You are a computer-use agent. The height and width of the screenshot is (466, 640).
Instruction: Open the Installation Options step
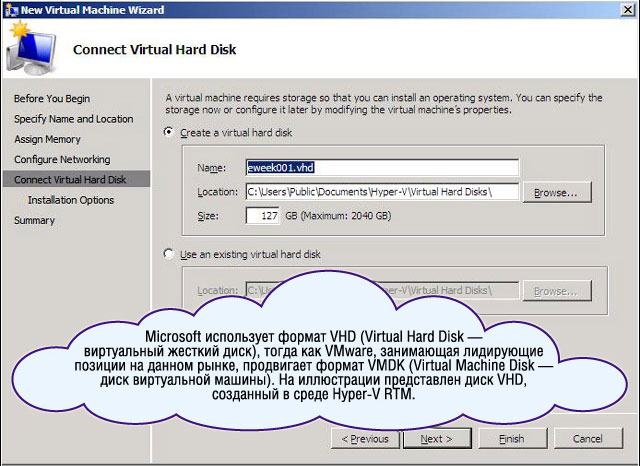tap(71, 200)
